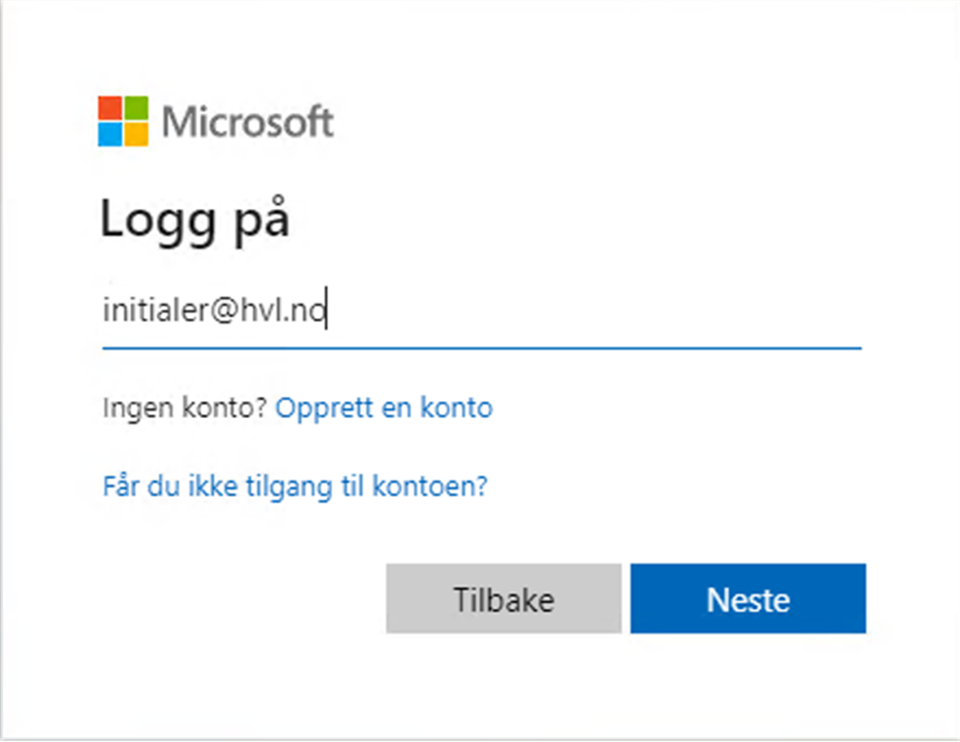
Task: Create a new account via the link
Action: tap(384, 408)
